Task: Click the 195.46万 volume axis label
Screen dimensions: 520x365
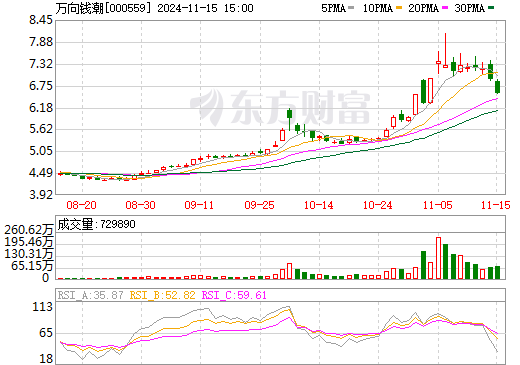Action: 29,242
